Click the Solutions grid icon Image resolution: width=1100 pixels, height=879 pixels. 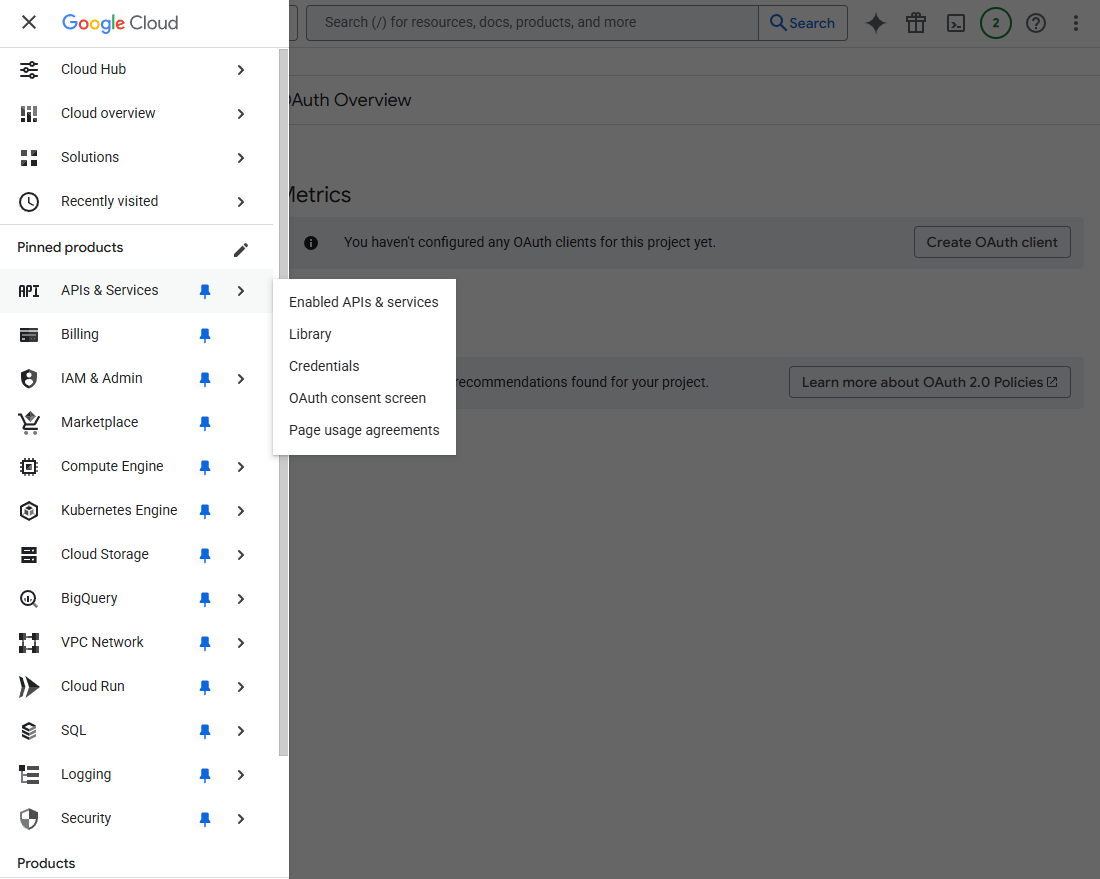(x=29, y=158)
